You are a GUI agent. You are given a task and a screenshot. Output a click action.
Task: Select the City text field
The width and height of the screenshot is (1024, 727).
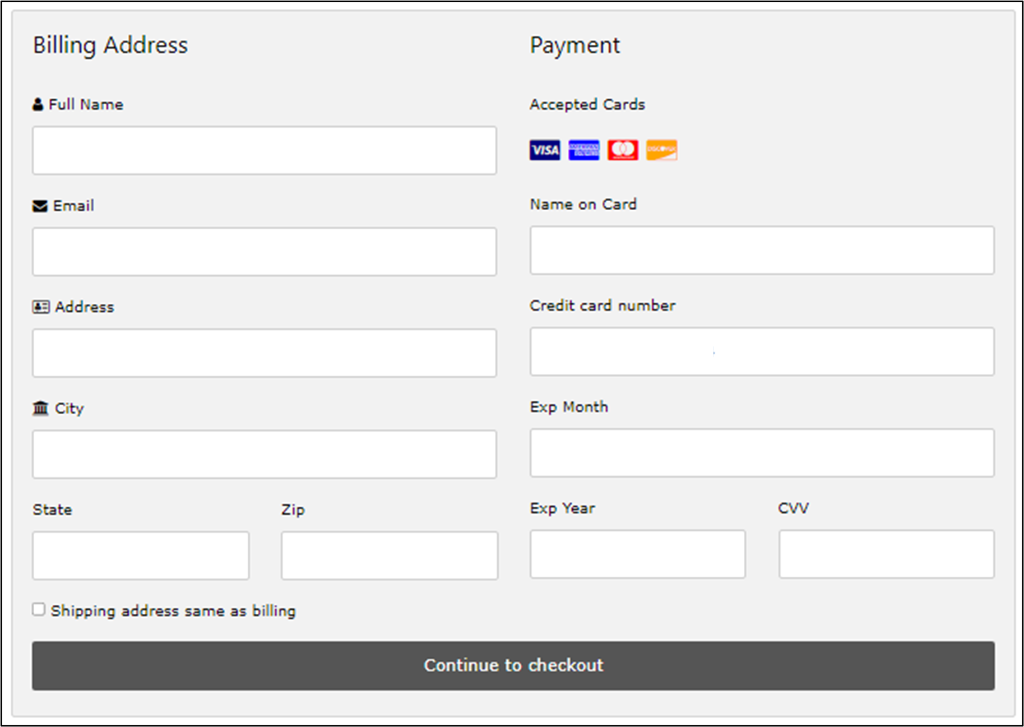(264, 453)
